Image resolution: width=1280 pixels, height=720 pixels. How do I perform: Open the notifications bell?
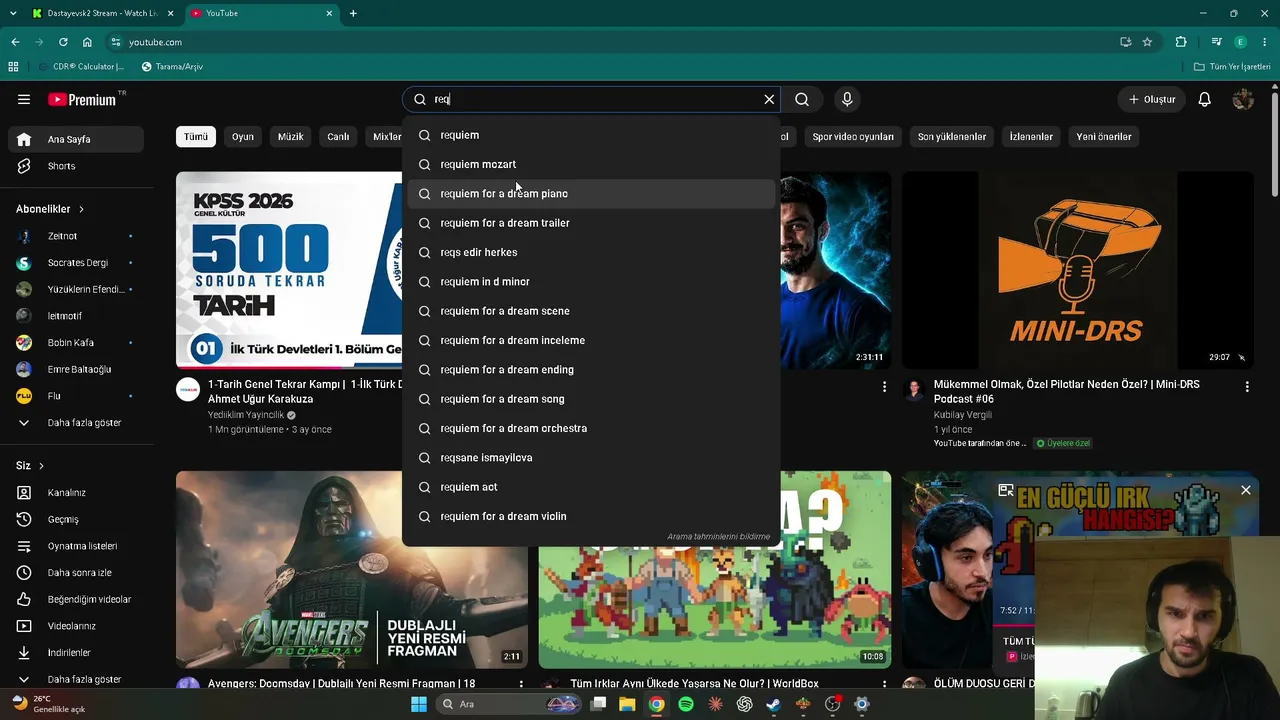[1205, 99]
